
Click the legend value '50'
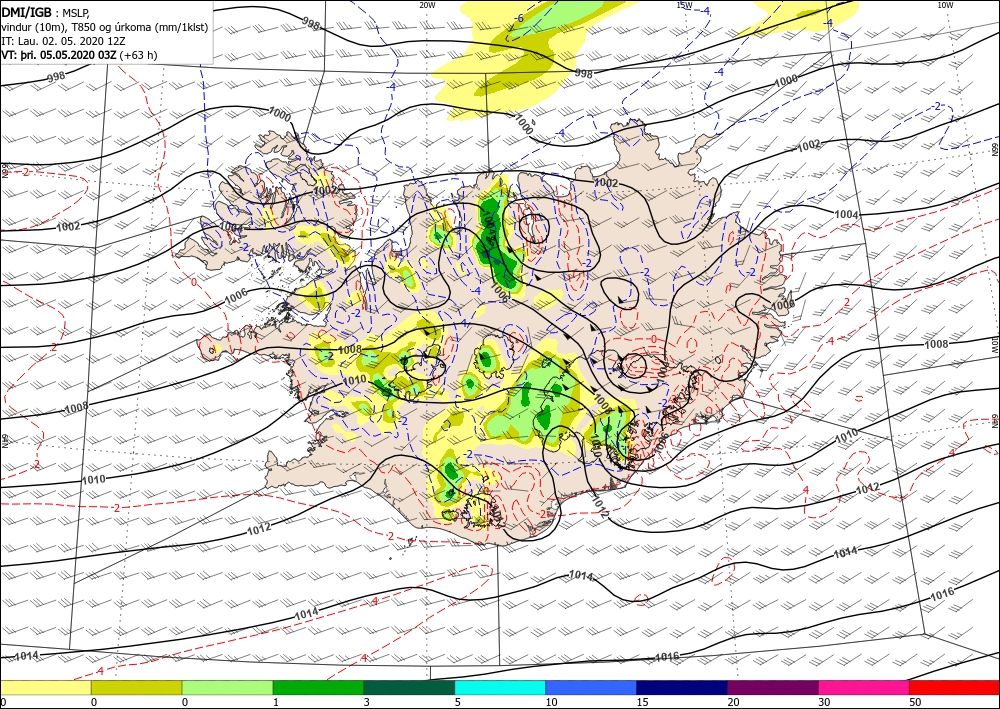point(915,702)
